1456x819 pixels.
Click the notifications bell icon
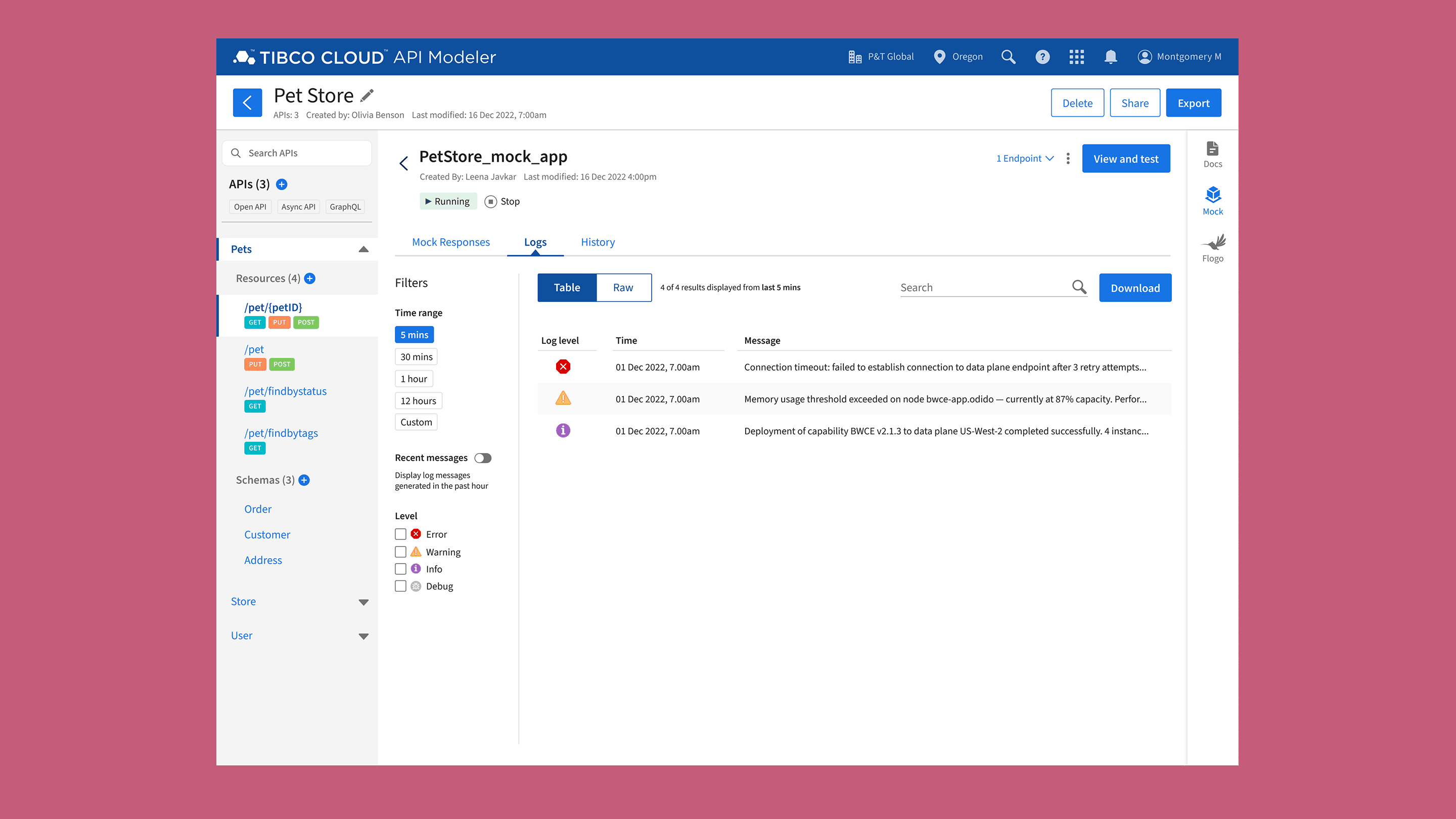(1110, 57)
